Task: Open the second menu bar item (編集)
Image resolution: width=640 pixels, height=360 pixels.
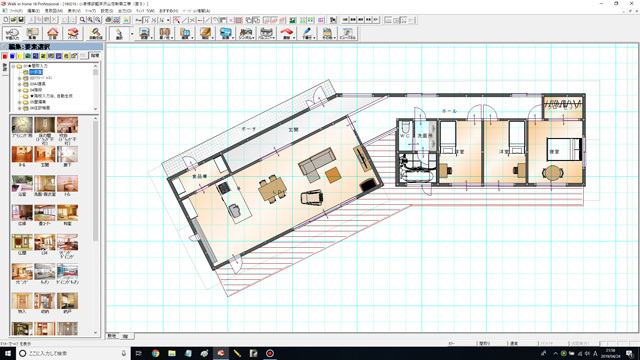Action: [x=33, y=11]
